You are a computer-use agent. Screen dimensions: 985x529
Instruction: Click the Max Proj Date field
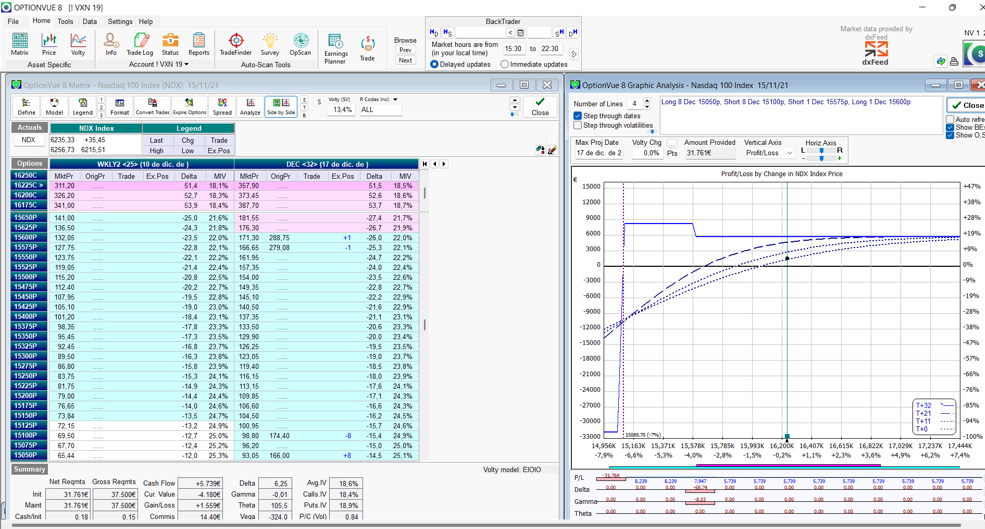pos(599,153)
